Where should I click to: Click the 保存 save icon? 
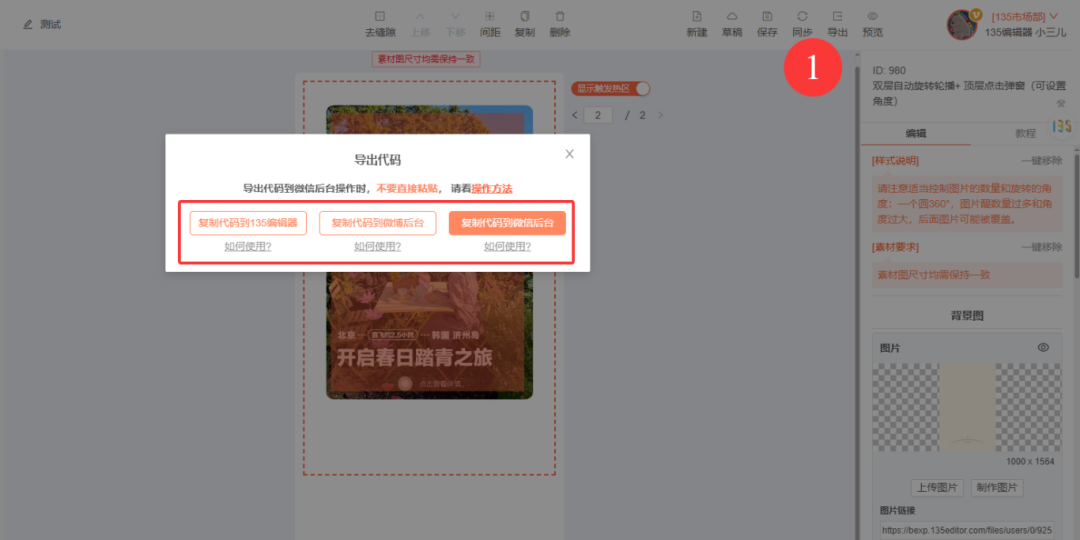click(x=767, y=16)
